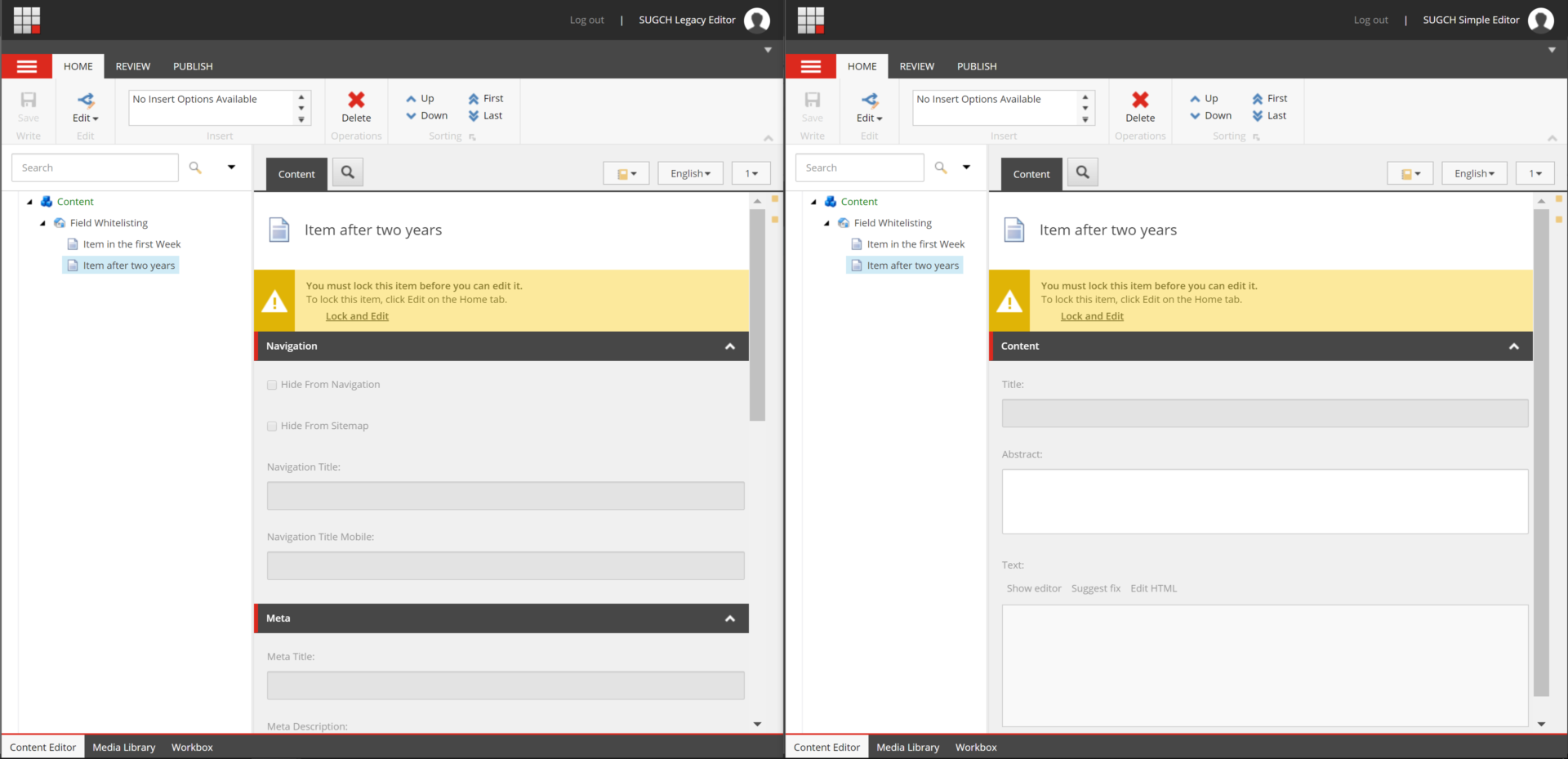The width and height of the screenshot is (1568, 759).
Task: Switch to PUBLISH tab in Simple Editor
Action: 977,66
